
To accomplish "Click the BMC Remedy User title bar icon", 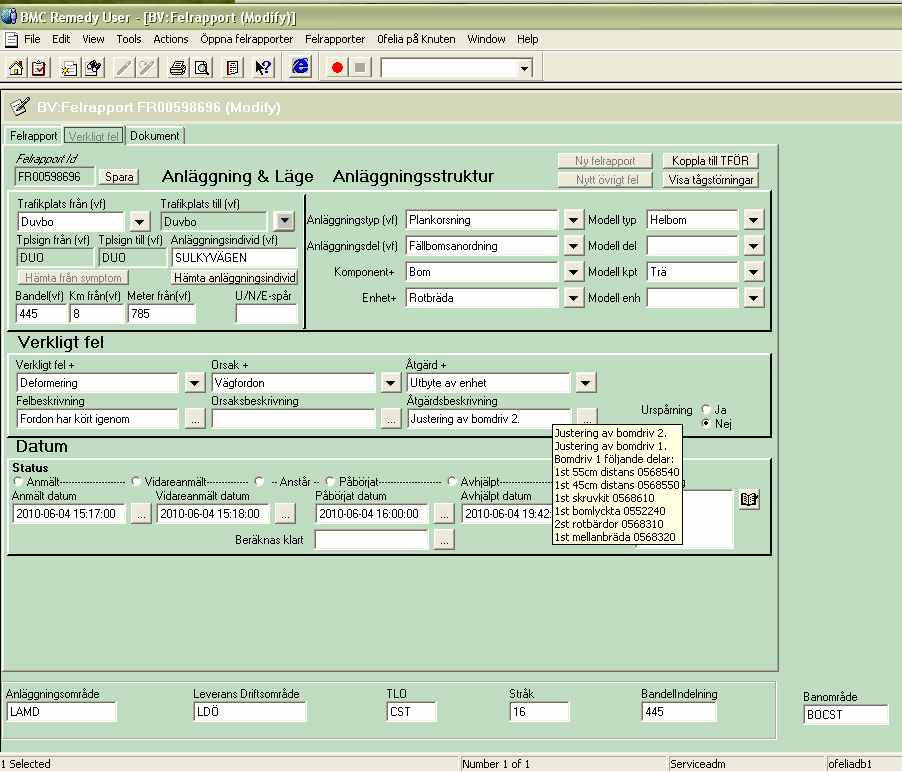I will 9,17.
